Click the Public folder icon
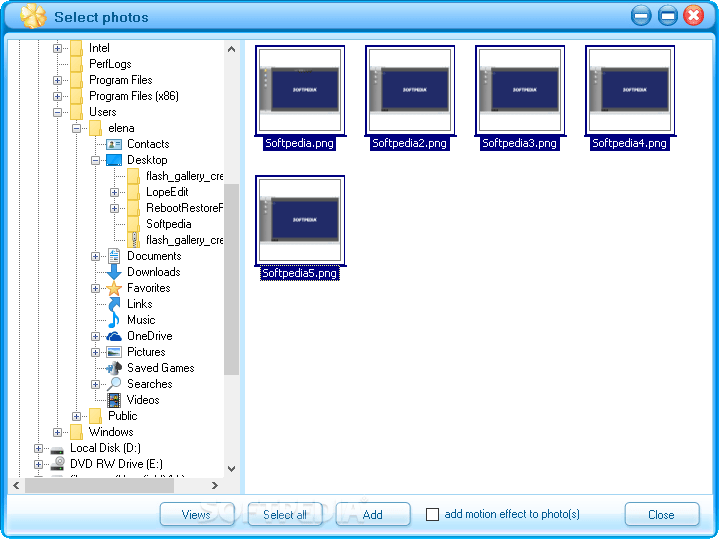 [x=95, y=416]
